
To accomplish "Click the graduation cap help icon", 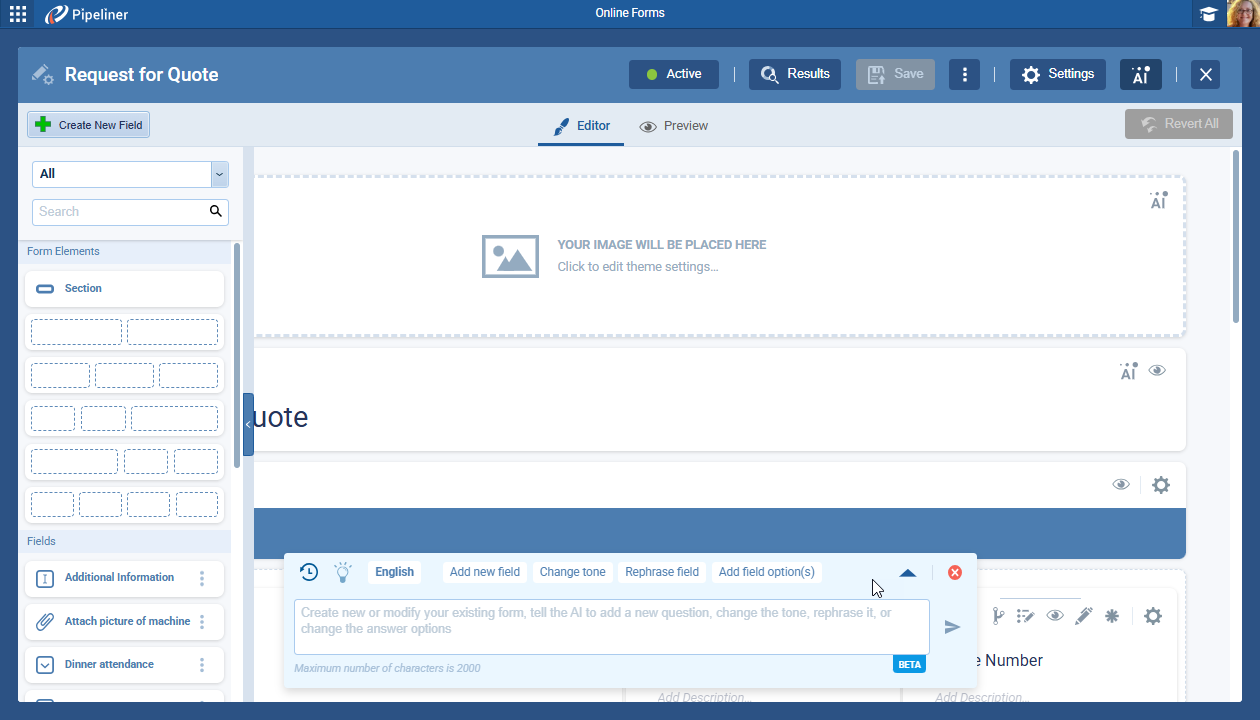I will tap(1209, 14).
